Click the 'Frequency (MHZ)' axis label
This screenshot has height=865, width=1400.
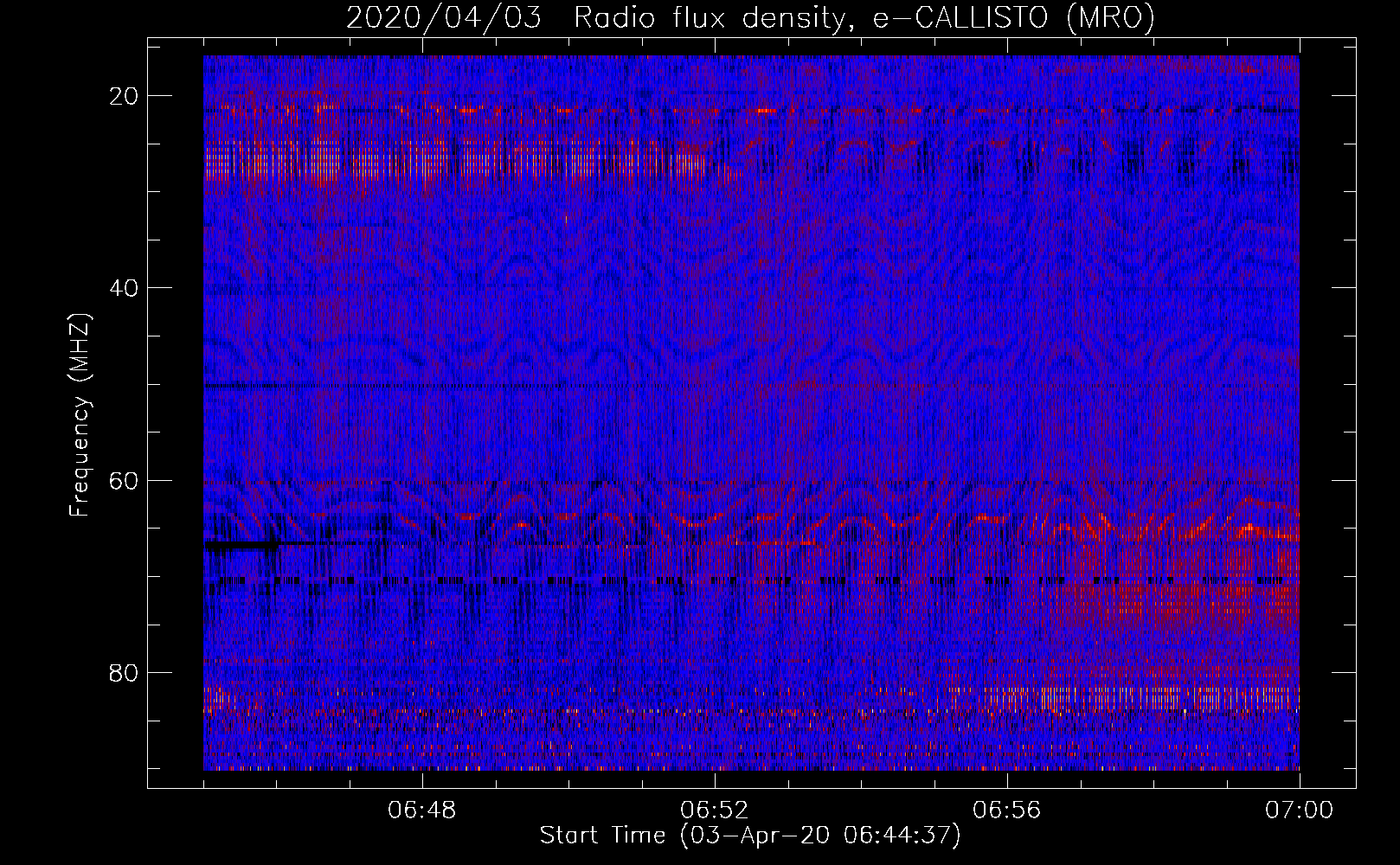[x=80, y=413]
